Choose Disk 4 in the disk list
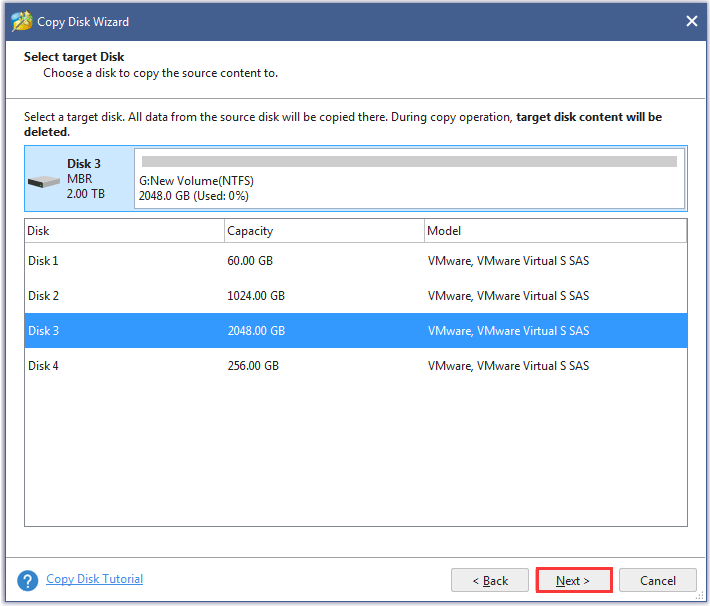Viewport: 710px width, 606px height. pos(356,366)
